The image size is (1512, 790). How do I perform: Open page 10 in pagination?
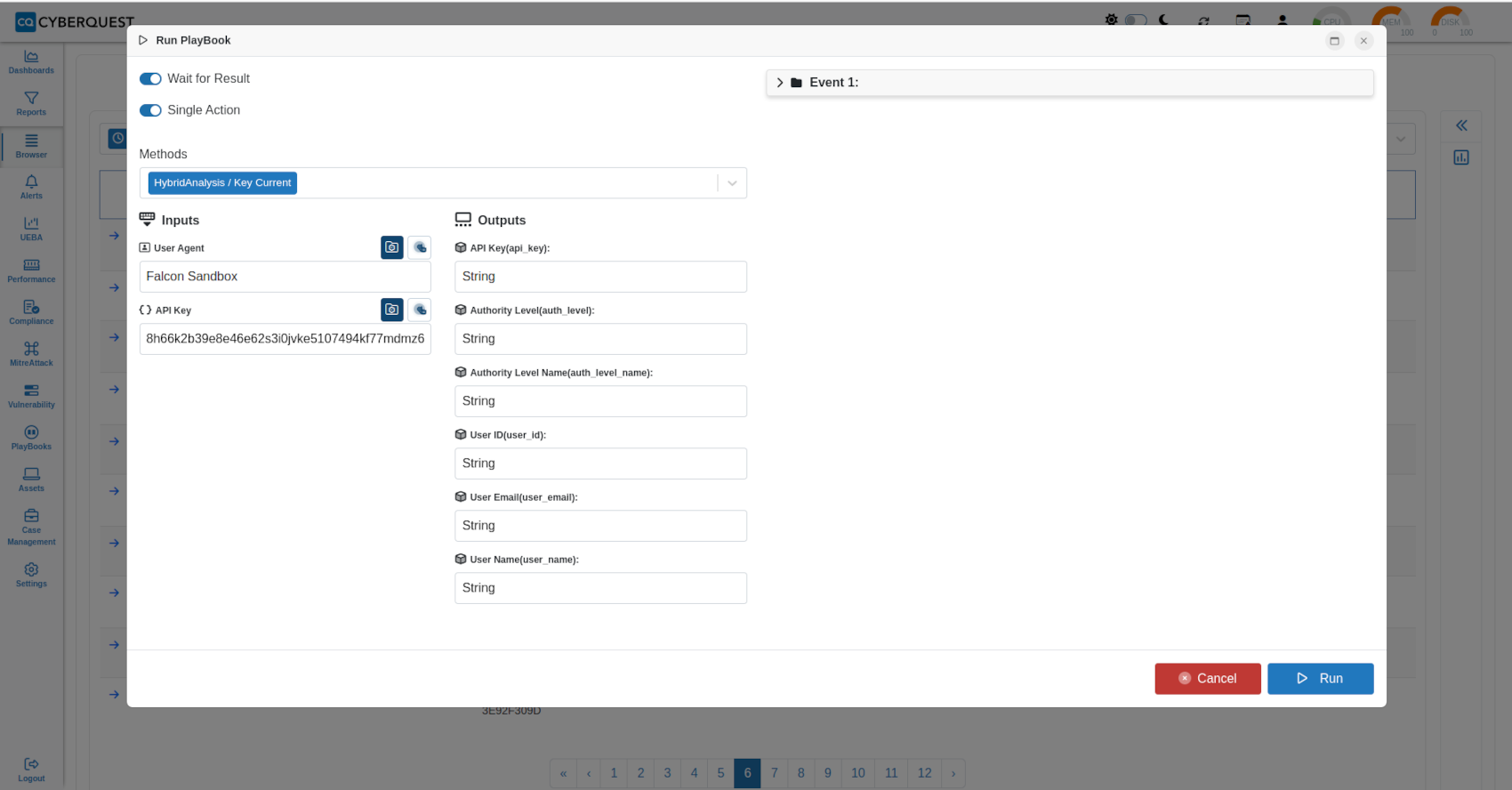coord(858,773)
